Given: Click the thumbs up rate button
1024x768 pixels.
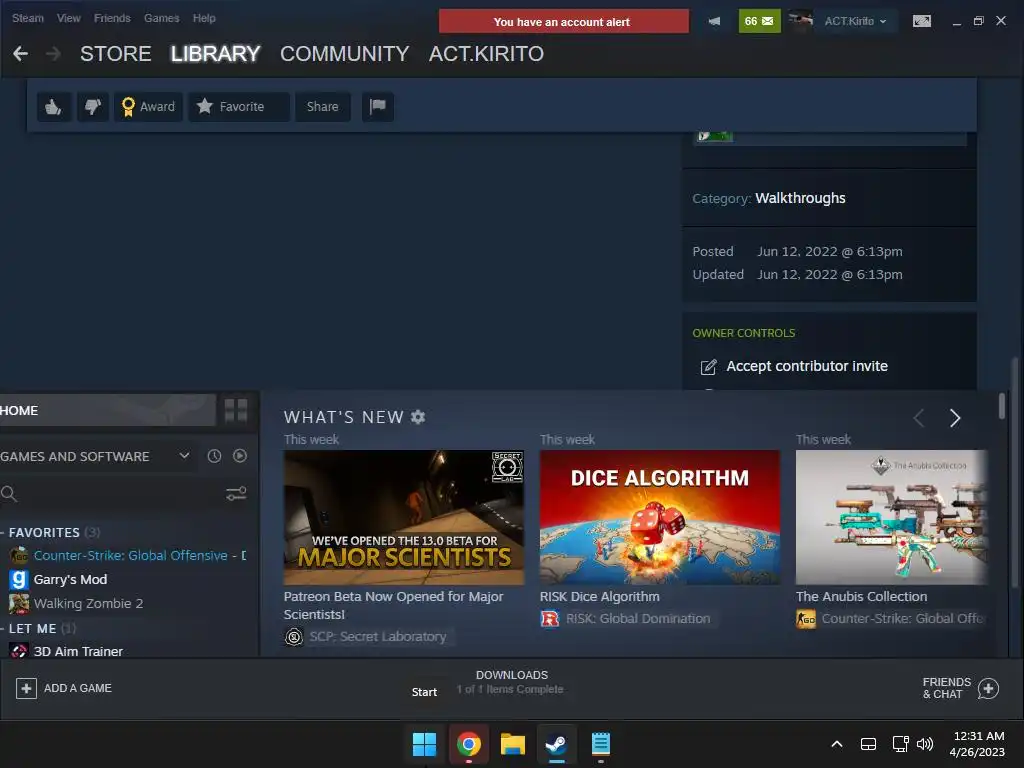Looking at the screenshot, I should pyautogui.click(x=54, y=106).
